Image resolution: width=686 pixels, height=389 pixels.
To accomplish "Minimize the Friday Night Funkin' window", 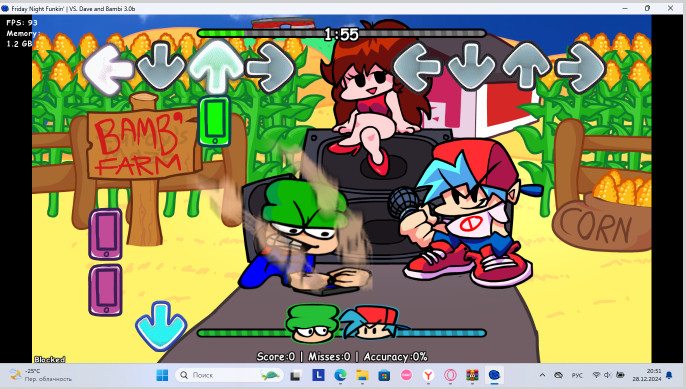I will pyautogui.click(x=625, y=8).
